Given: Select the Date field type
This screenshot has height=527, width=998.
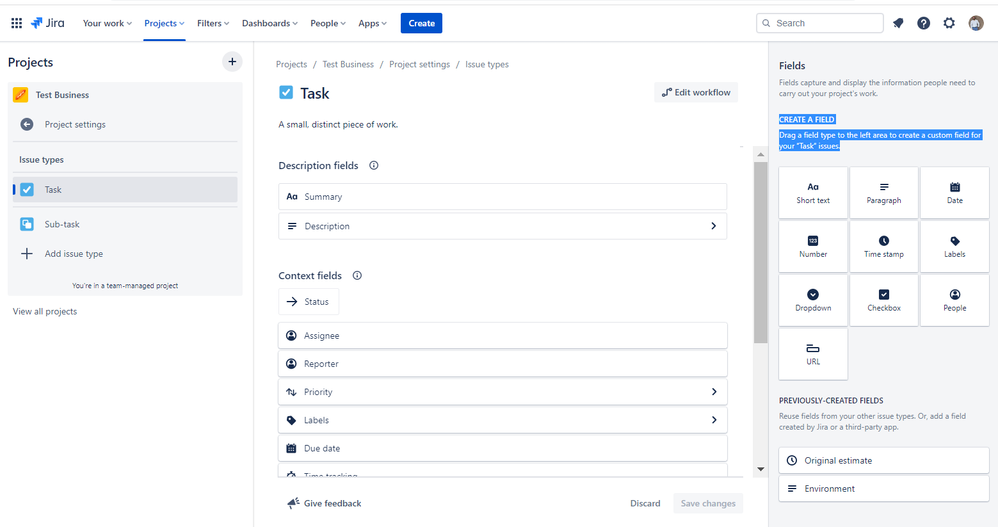Looking at the screenshot, I should [x=955, y=193].
